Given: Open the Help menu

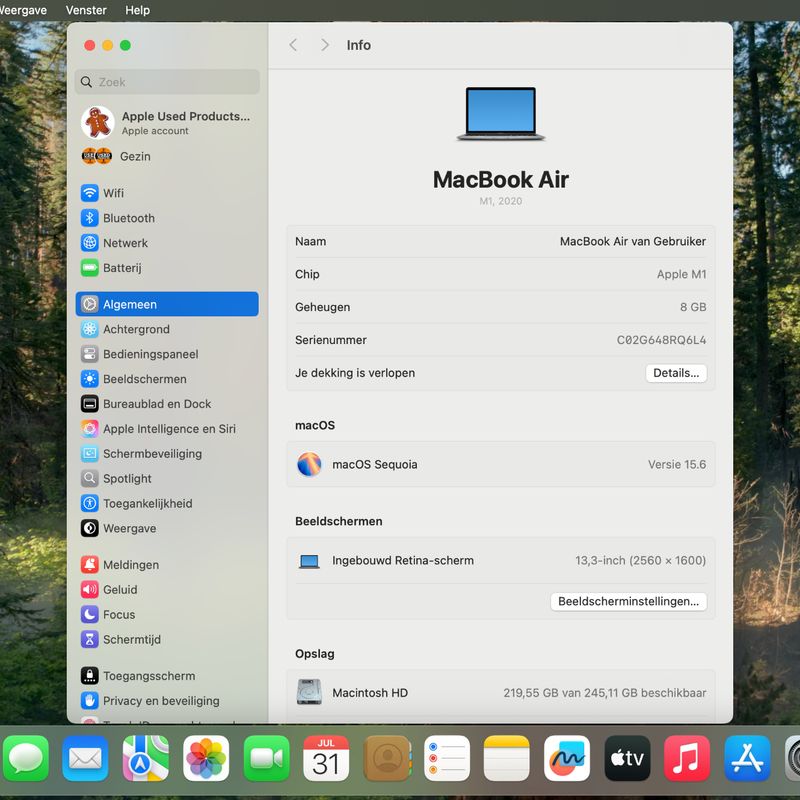Looking at the screenshot, I should coord(137,10).
